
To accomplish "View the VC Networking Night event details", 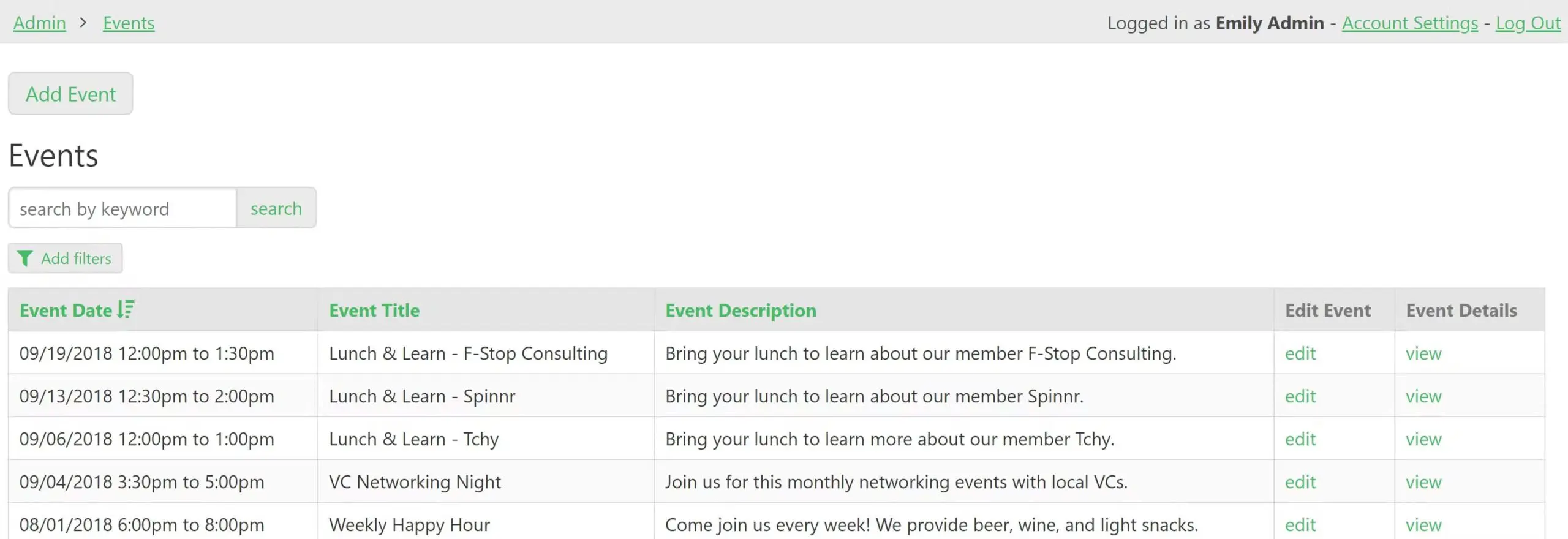I will point(1423,482).
